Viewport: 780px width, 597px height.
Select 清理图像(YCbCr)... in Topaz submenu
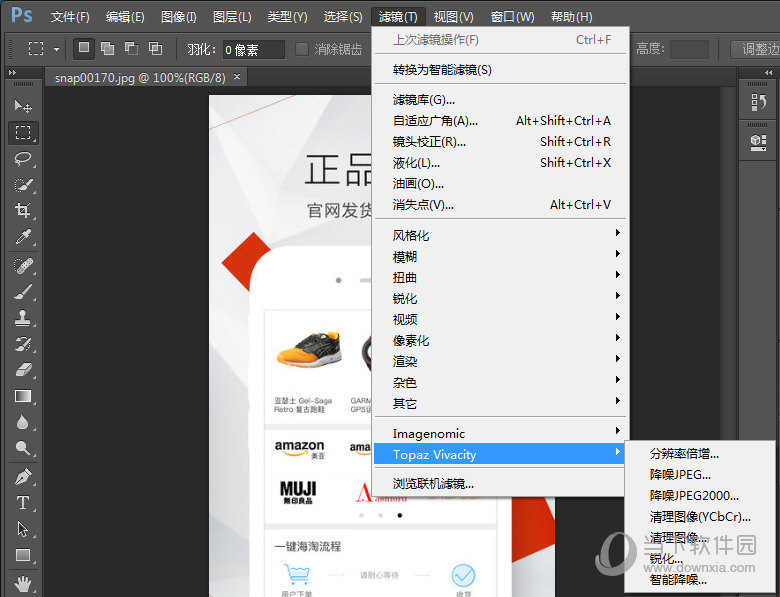700,516
